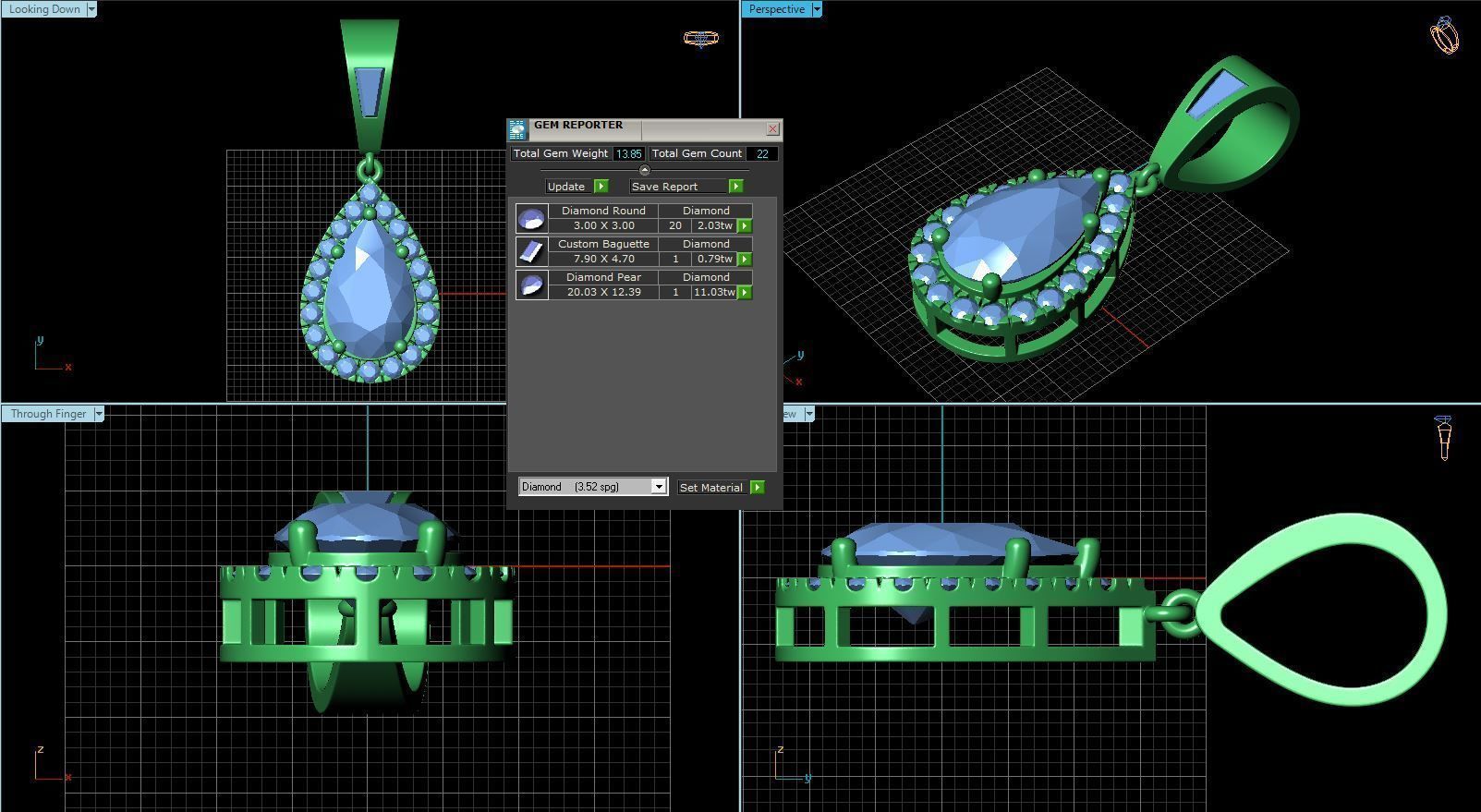The height and width of the screenshot is (812, 1481).
Task: Click the 20.03 X 12.39 size cell
Action: tap(603, 292)
